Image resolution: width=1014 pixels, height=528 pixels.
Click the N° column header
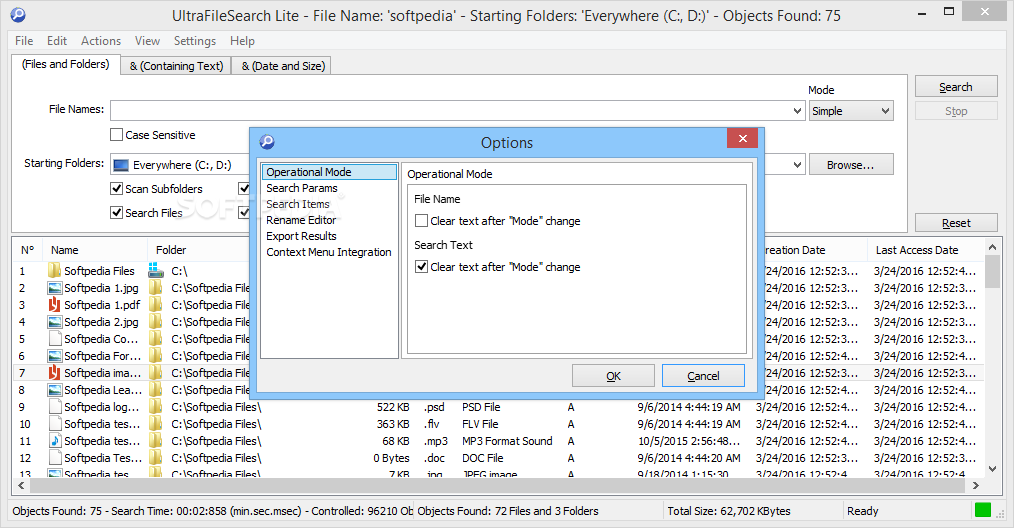tap(27, 250)
